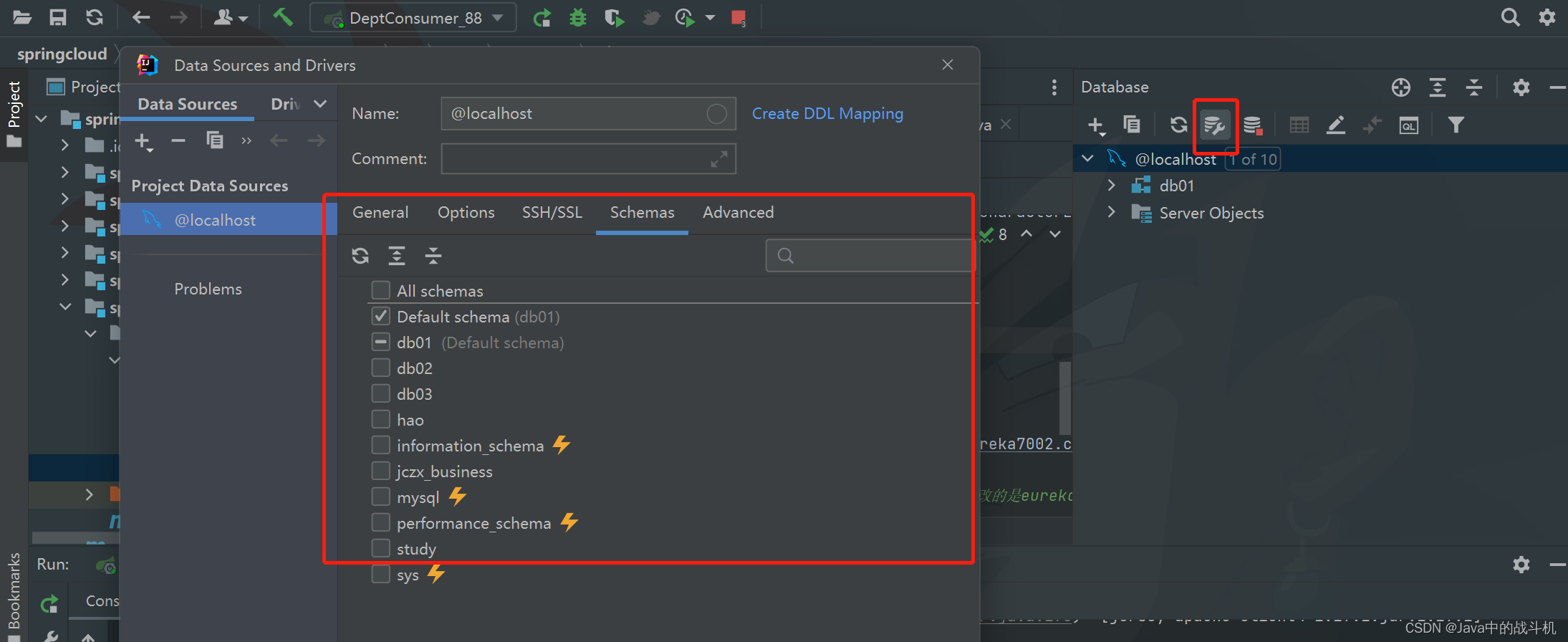This screenshot has height=642, width=1568.
Task: Switch to the General tab
Action: point(380,212)
